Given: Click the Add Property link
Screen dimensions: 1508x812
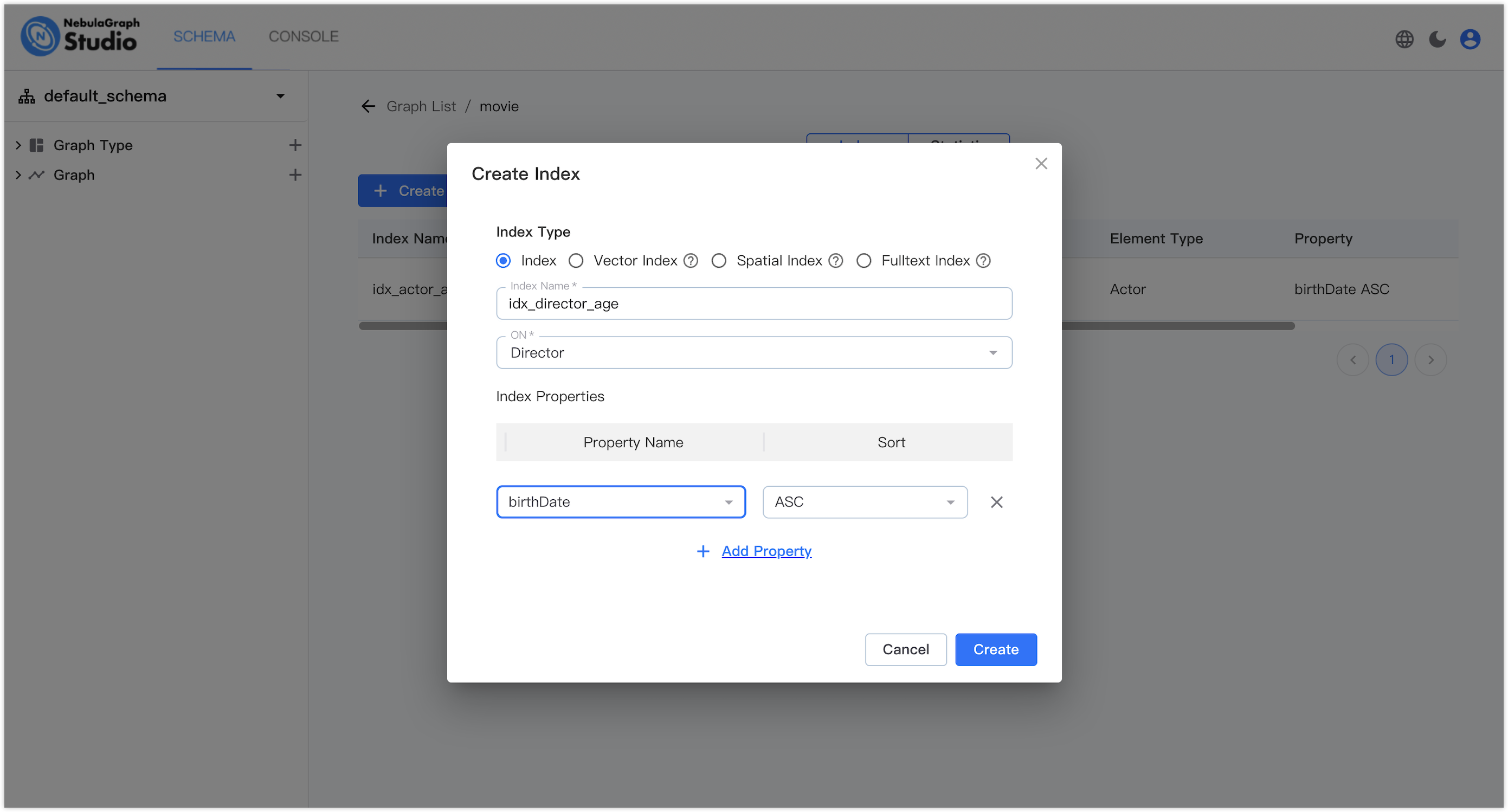Looking at the screenshot, I should point(766,551).
